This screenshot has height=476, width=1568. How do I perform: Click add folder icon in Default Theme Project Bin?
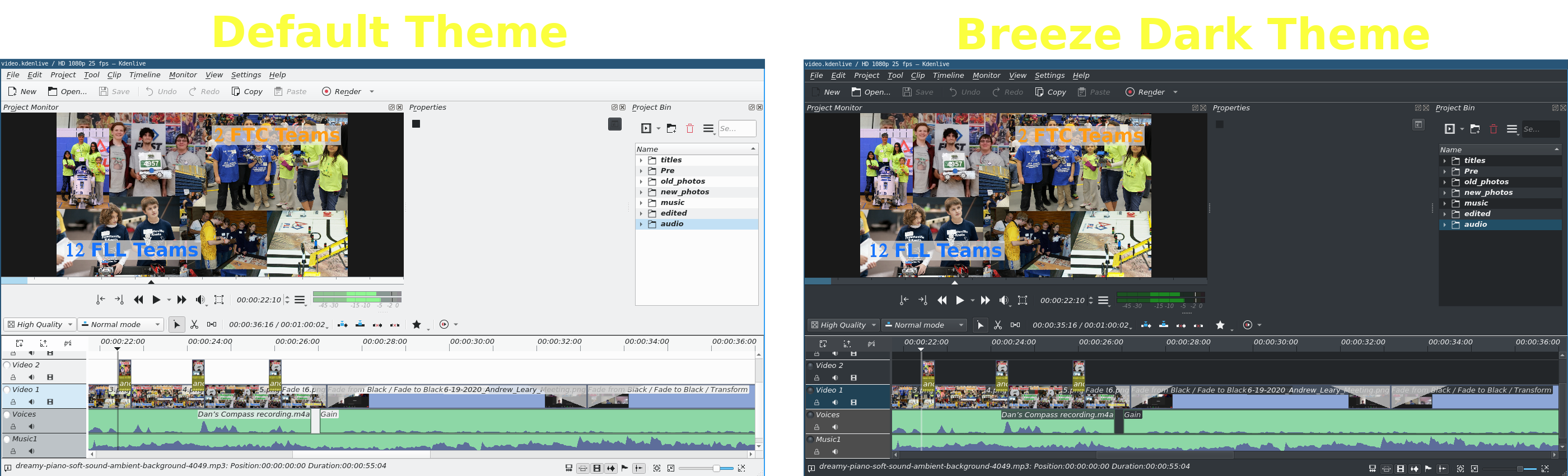671,128
